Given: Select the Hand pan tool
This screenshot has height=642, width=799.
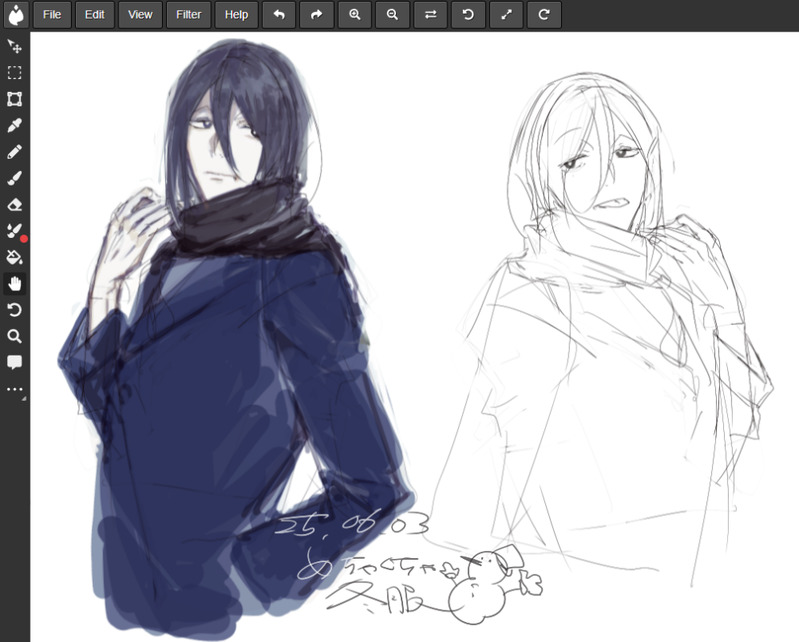Looking at the screenshot, I should pos(14,284).
